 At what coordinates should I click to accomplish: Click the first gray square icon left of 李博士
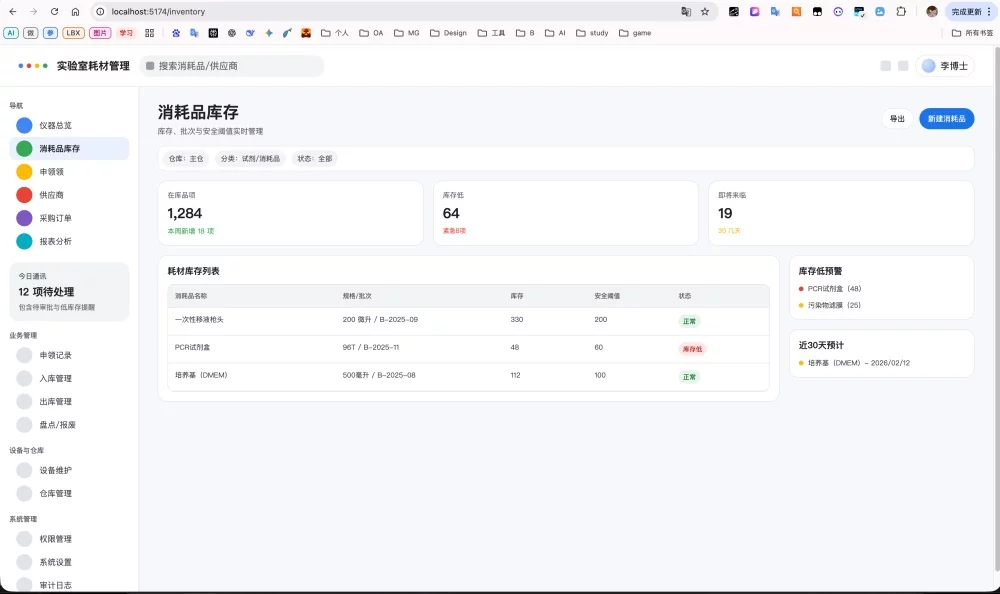coord(885,66)
